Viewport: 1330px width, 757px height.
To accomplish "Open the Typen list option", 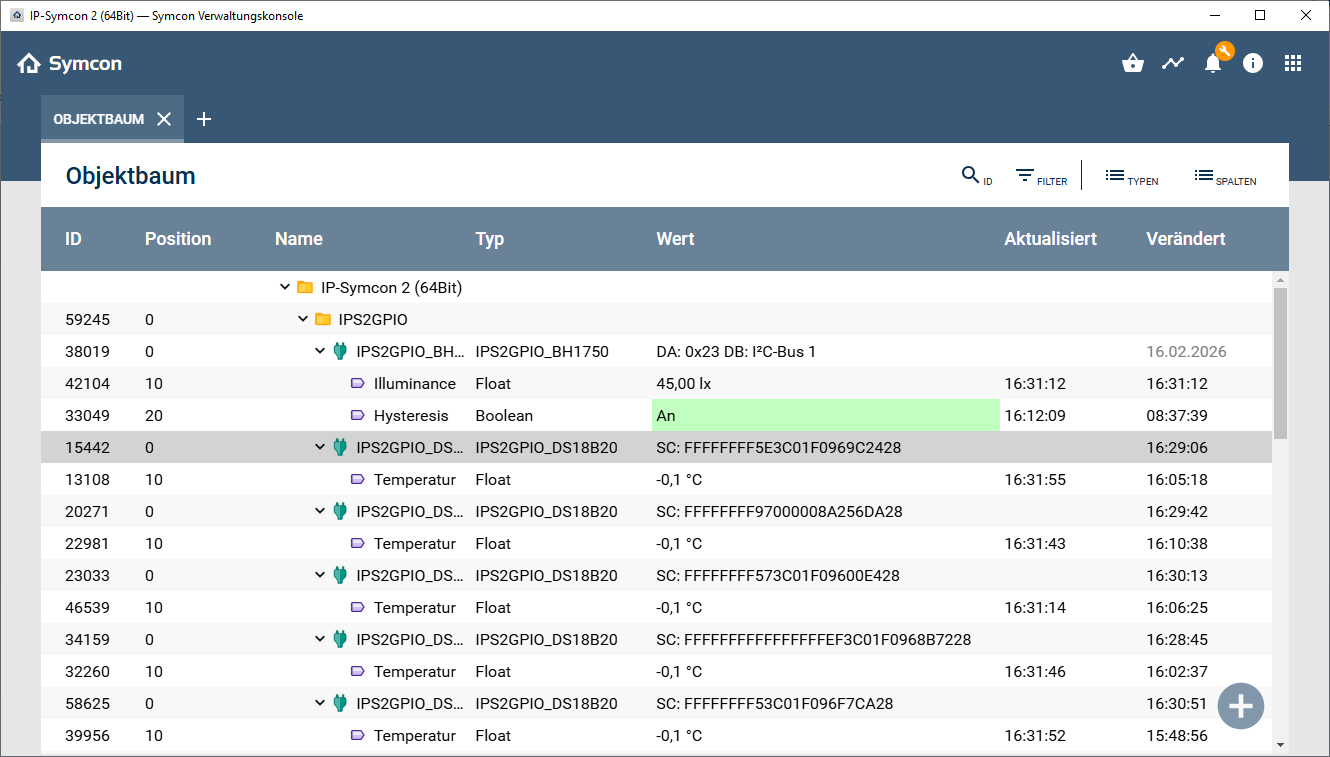I will [x=1131, y=176].
